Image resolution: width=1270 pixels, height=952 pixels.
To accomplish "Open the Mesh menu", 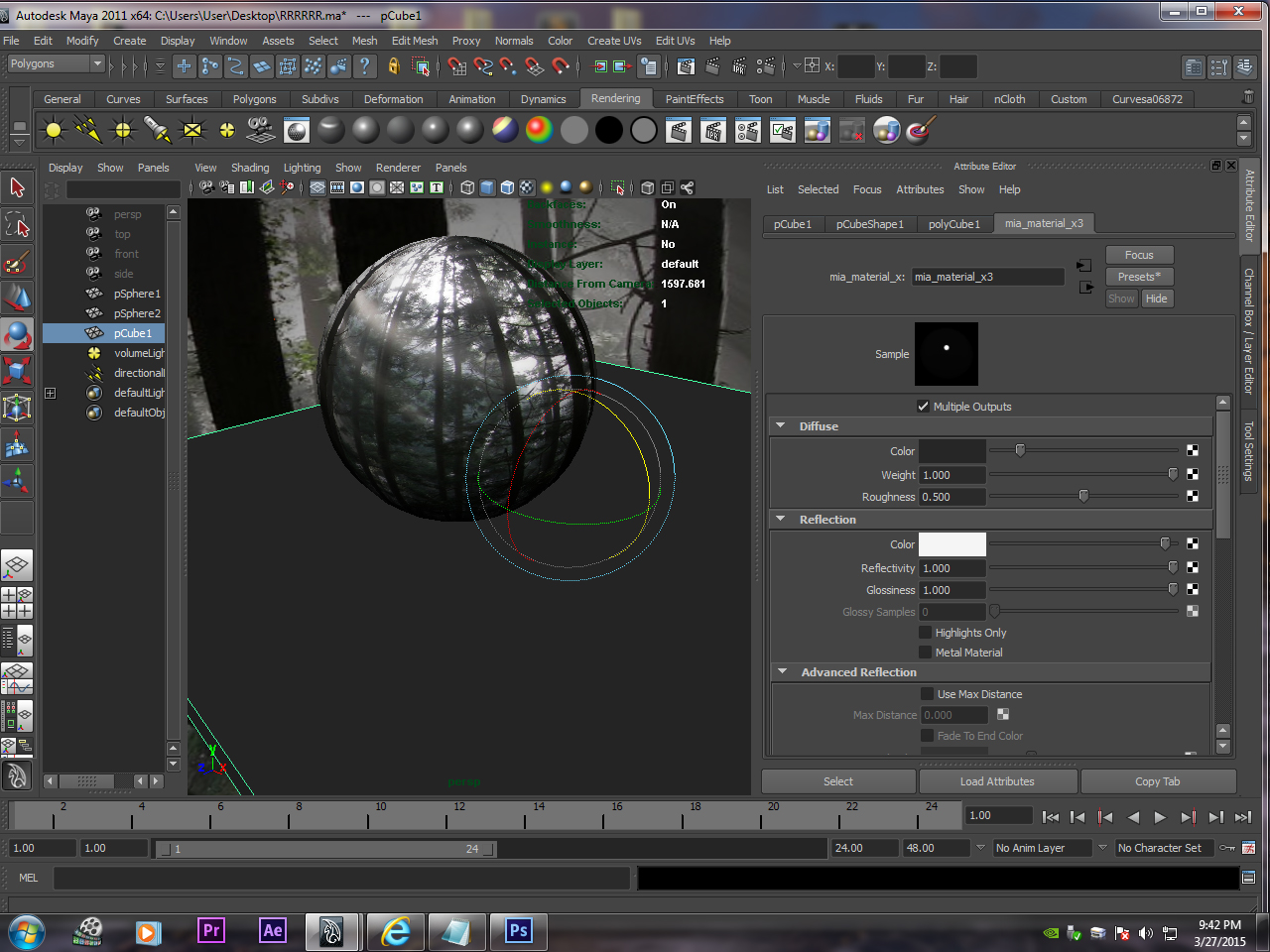I will [x=365, y=41].
